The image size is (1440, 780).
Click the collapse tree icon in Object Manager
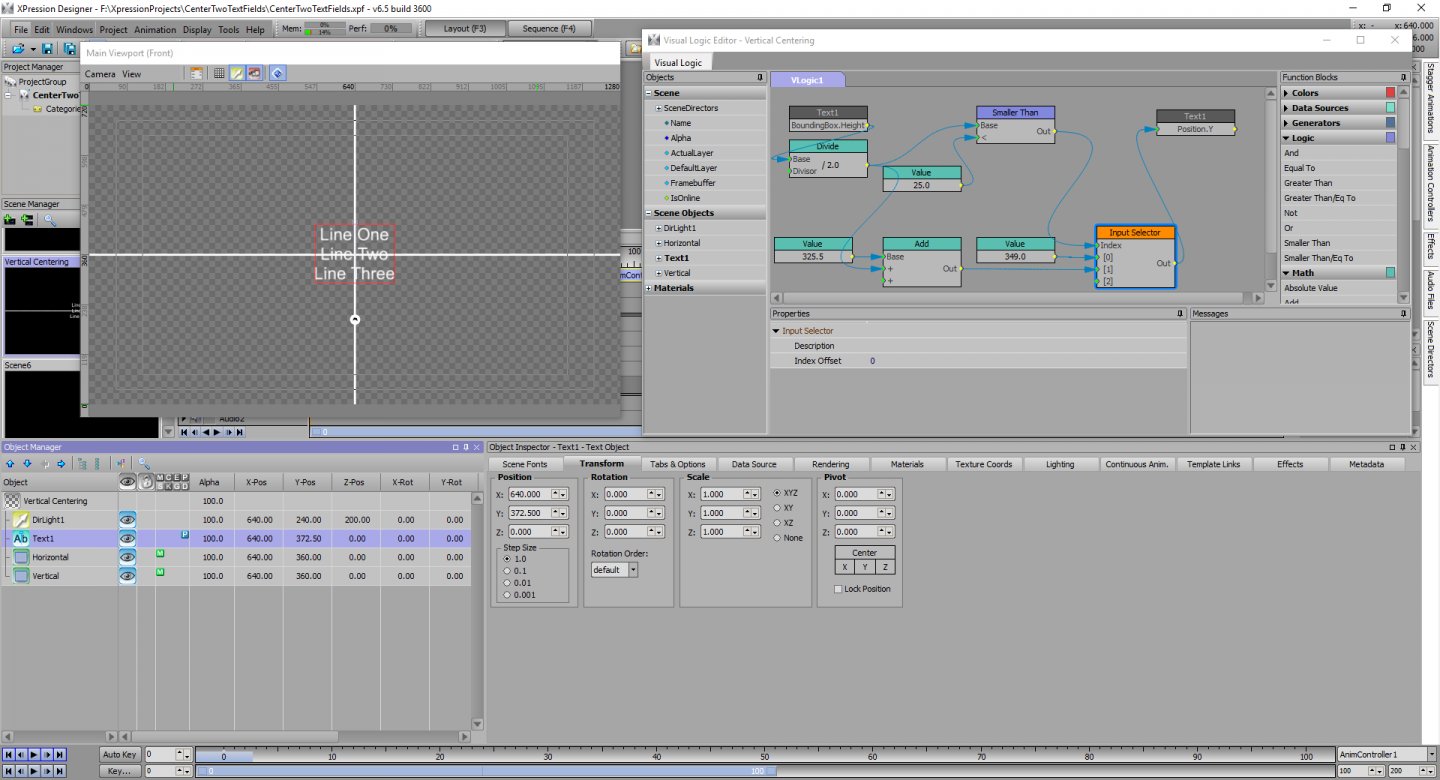(x=97, y=464)
